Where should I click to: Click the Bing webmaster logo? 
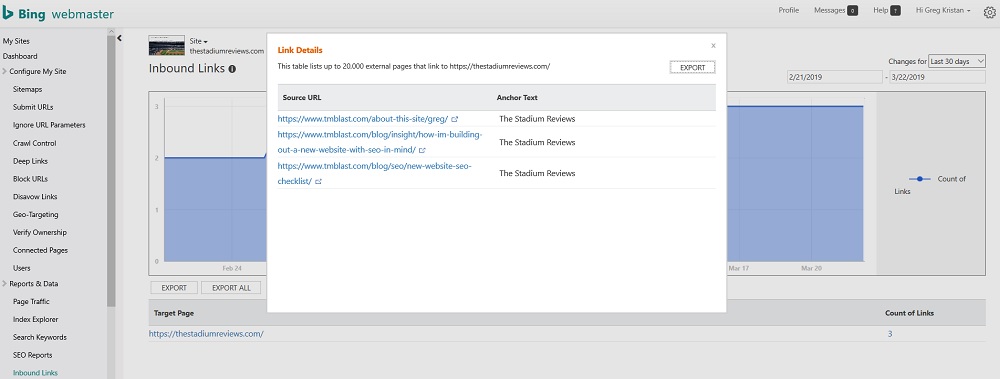point(57,13)
